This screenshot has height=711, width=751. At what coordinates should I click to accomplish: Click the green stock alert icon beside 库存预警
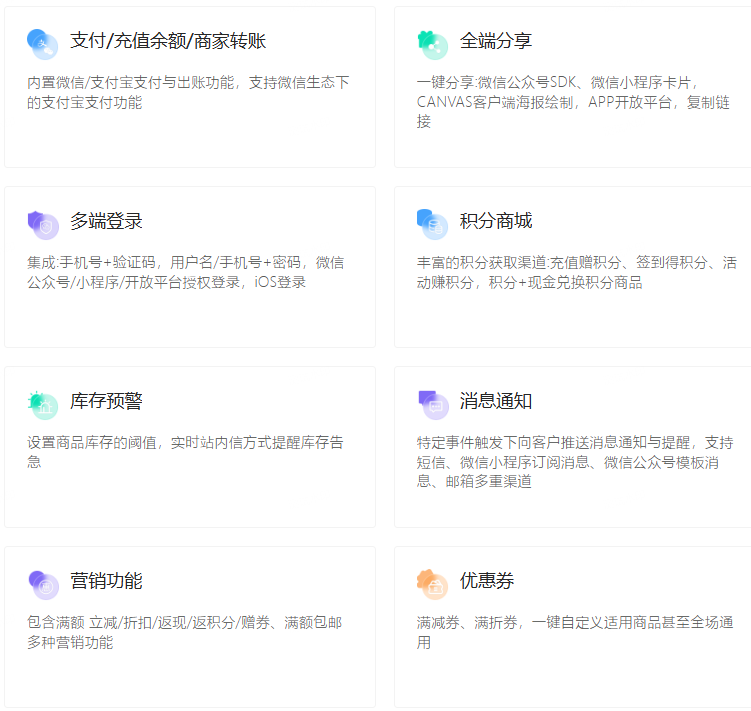click(43, 403)
